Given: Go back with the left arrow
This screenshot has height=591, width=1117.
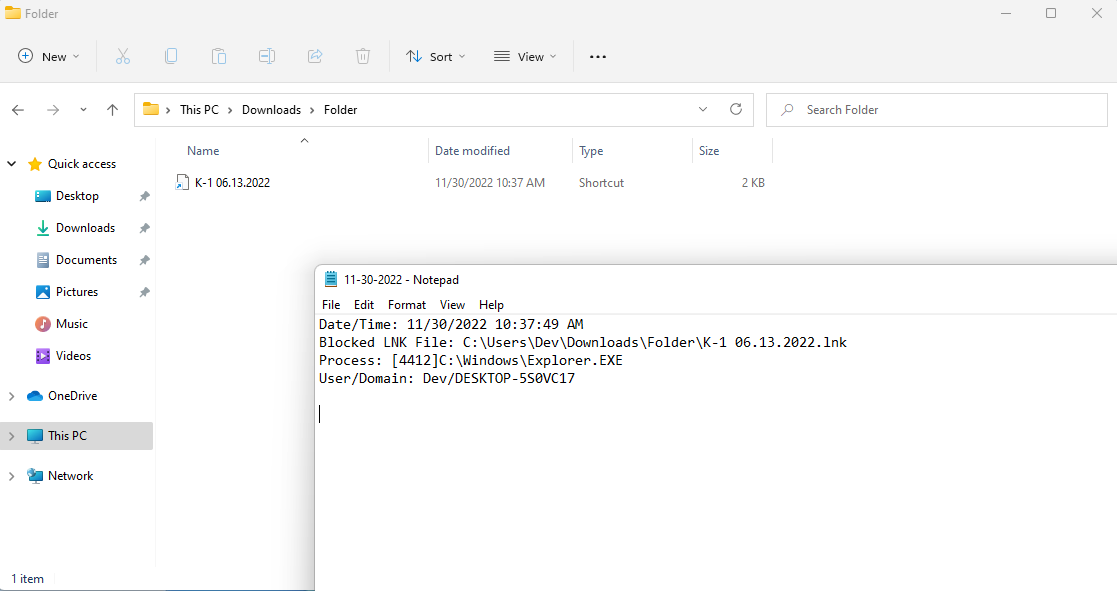Looking at the screenshot, I should coord(18,110).
